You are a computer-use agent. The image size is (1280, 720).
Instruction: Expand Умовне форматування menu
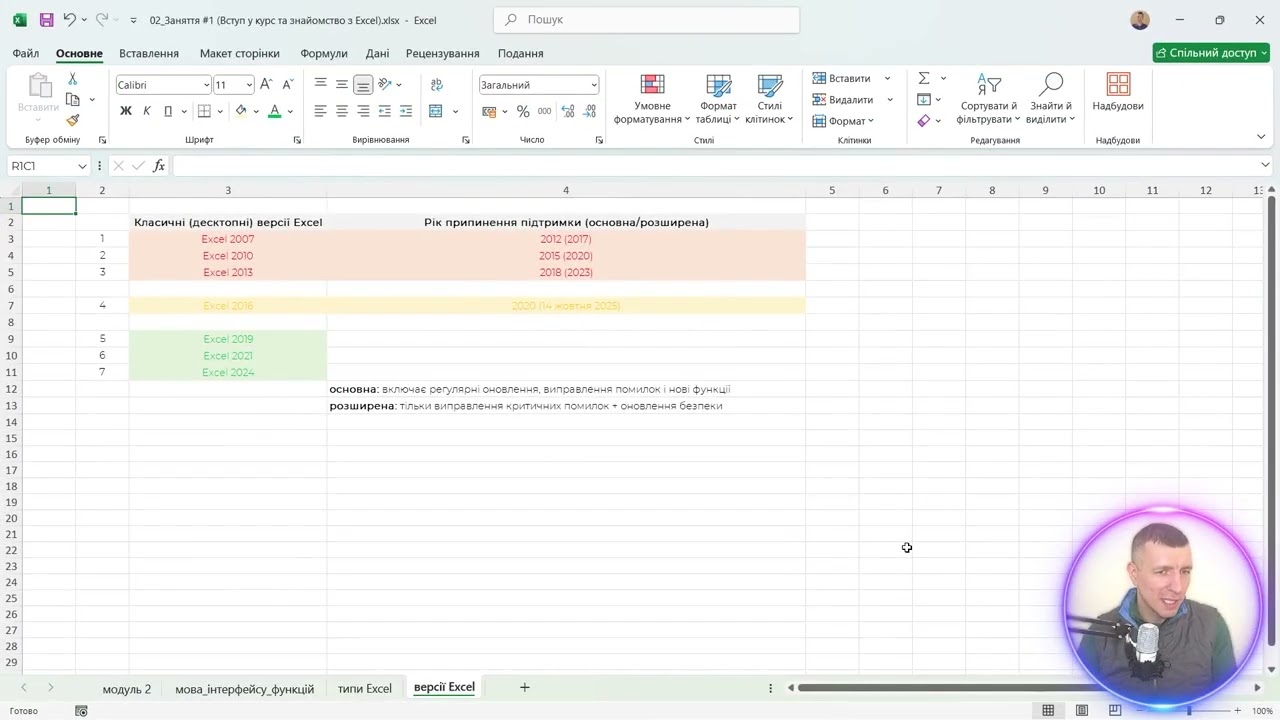(652, 98)
